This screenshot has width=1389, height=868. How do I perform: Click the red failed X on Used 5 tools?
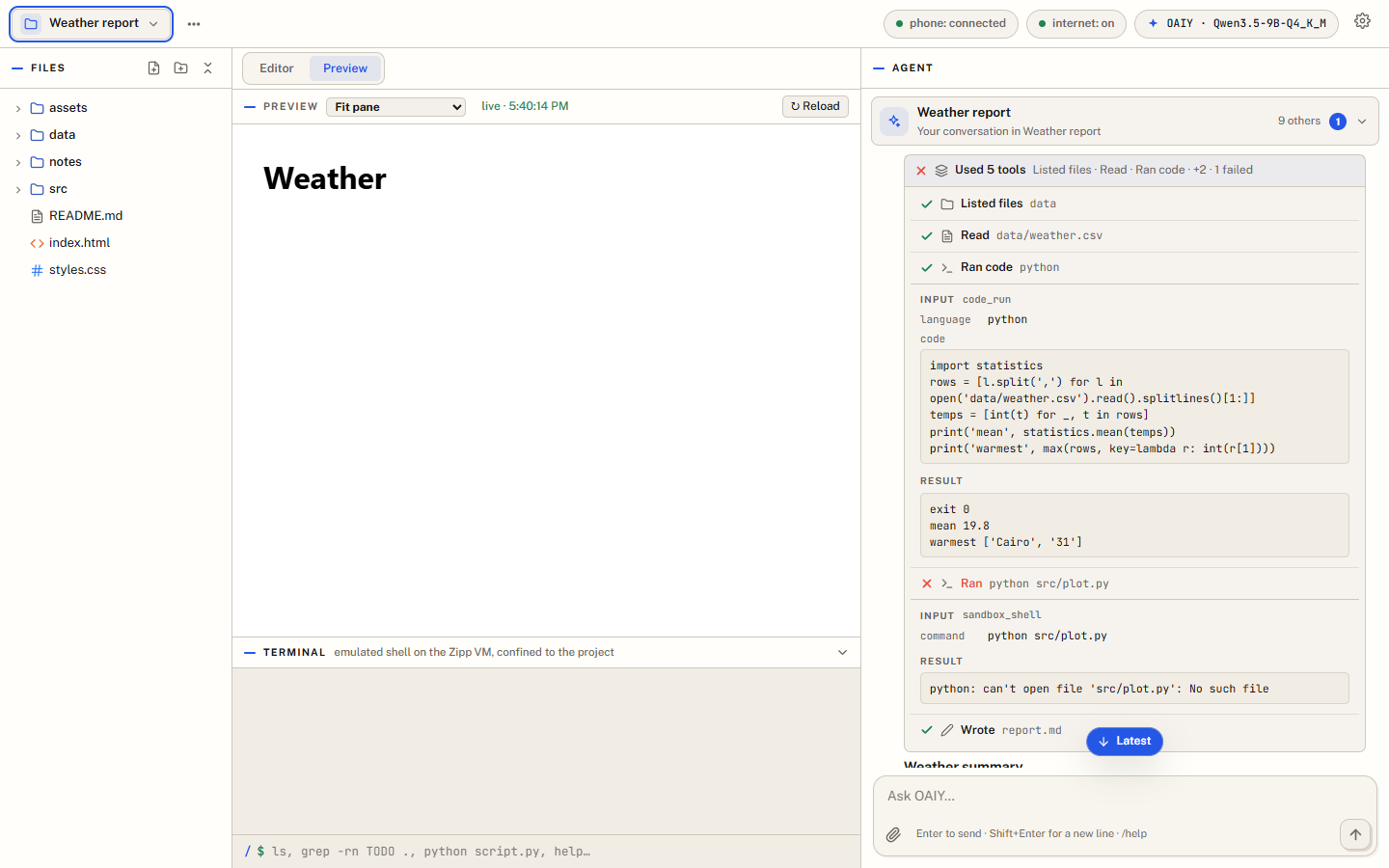pos(921,171)
